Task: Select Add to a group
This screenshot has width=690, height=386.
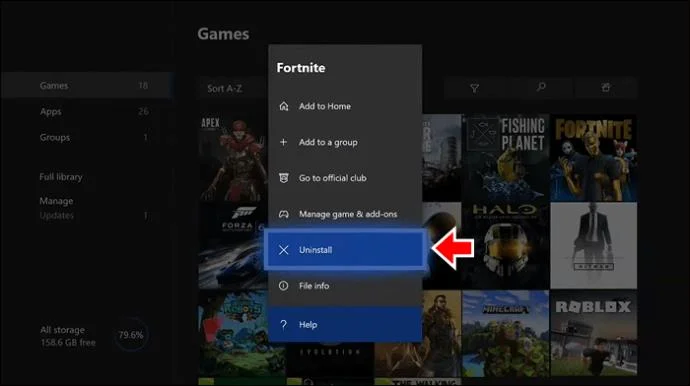Action: pyautogui.click(x=345, y=142)
